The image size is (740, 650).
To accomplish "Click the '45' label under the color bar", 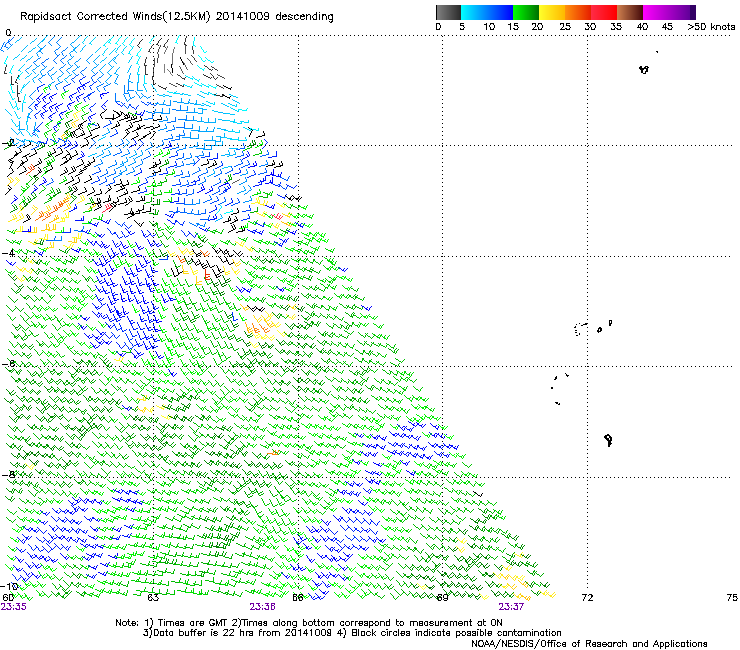I will pyautogui.click(x=667, y=27).
